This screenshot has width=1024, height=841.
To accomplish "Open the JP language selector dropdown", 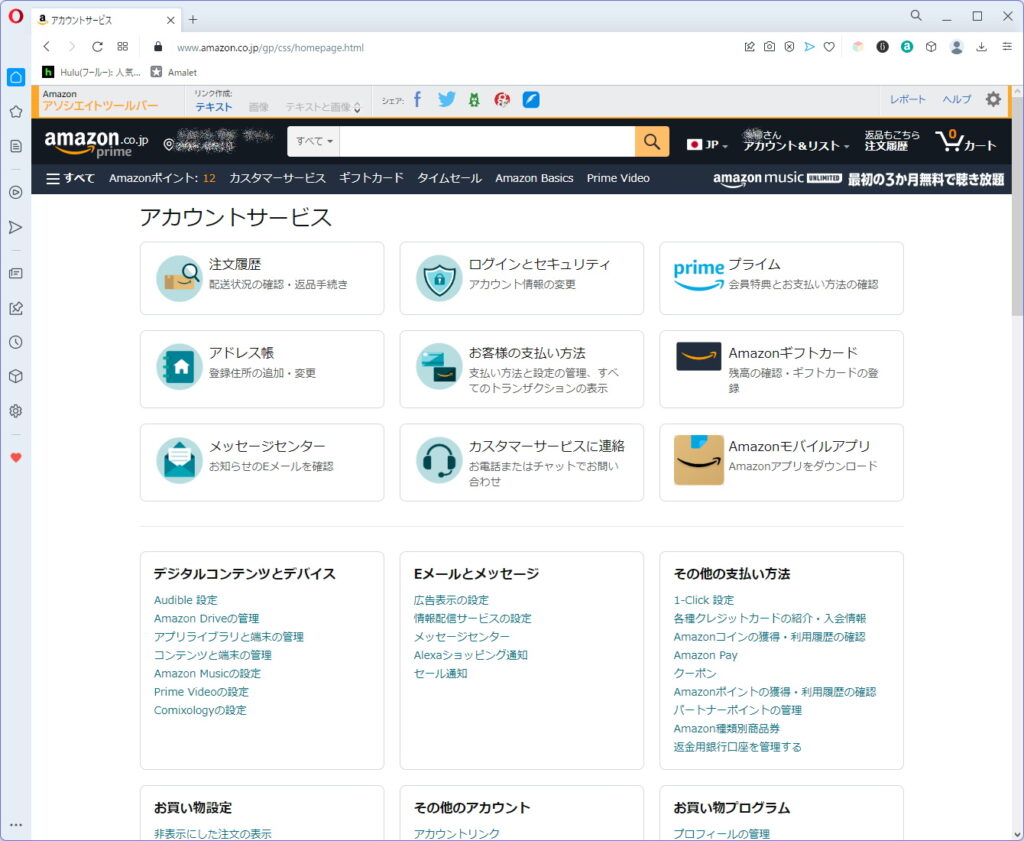I will 707,144.
